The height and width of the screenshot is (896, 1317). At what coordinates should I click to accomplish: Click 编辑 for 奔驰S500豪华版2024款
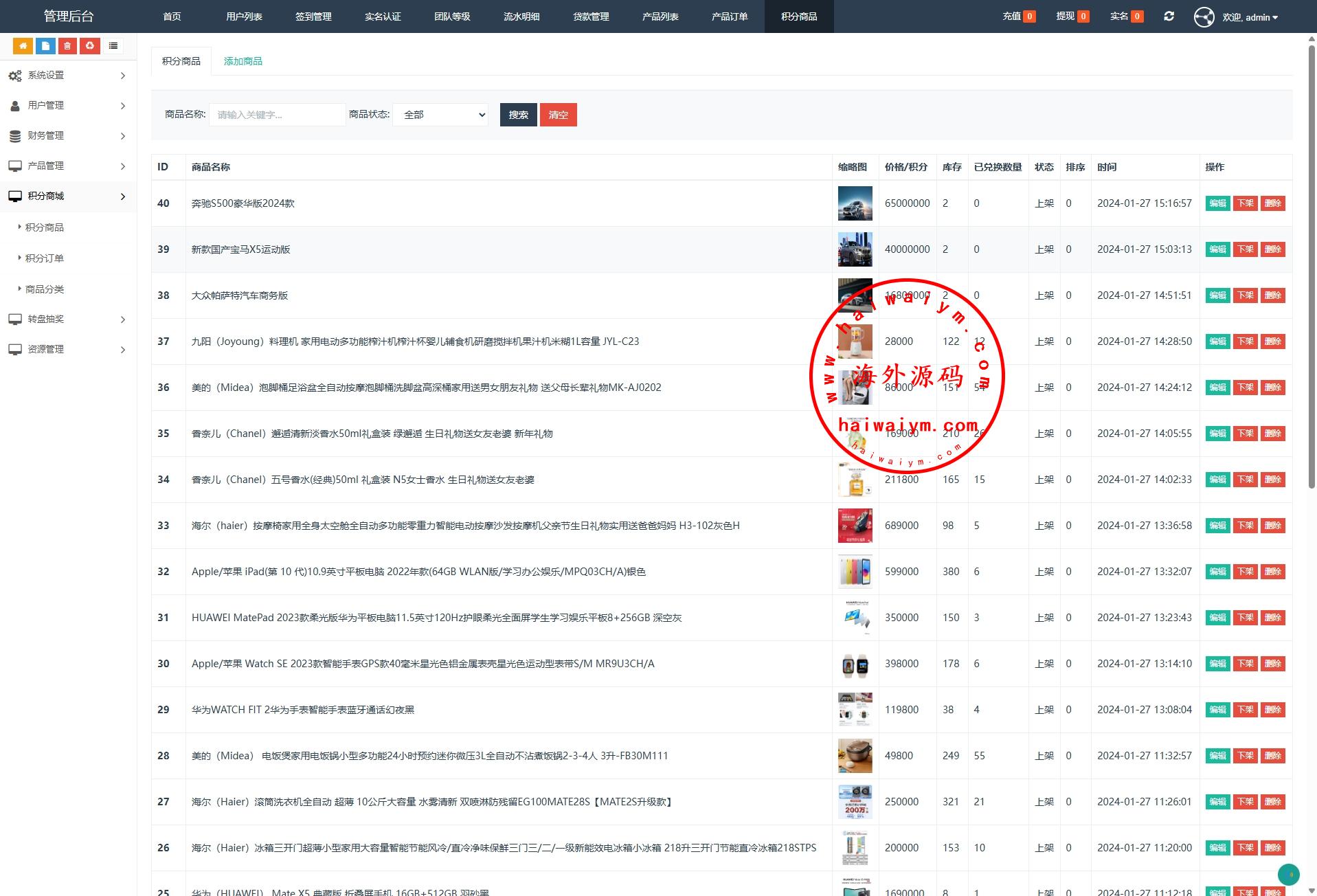[x=1217, y=203]
